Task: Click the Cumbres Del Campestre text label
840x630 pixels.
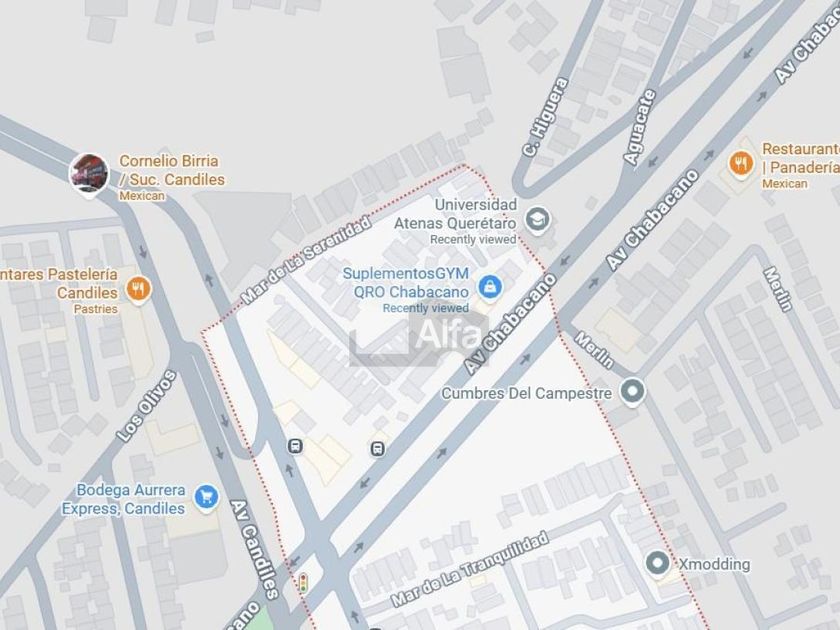Action: 526,393
